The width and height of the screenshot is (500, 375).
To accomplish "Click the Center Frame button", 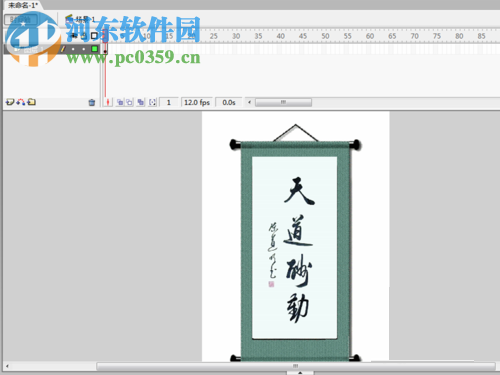I will pyautogui.click(x=108, y=102).
